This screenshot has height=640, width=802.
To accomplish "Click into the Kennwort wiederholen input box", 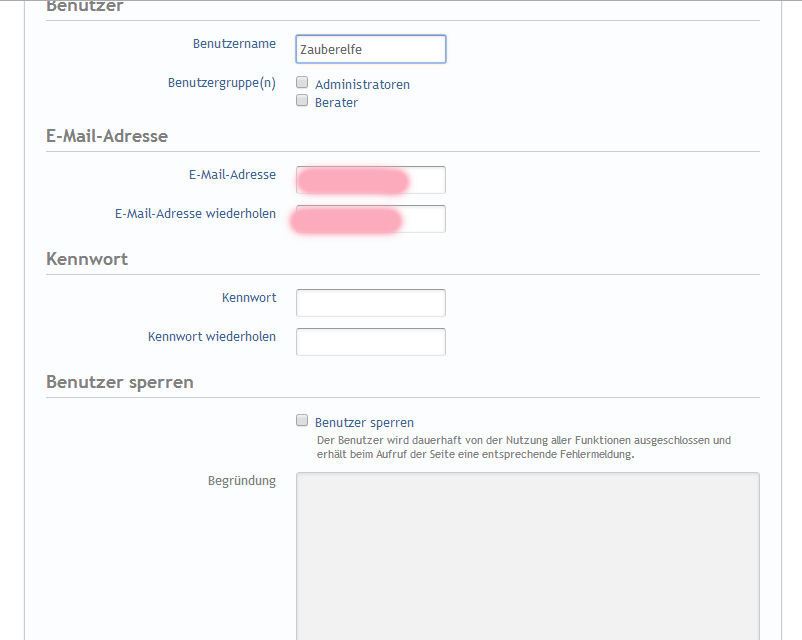I will click(370, 342).
